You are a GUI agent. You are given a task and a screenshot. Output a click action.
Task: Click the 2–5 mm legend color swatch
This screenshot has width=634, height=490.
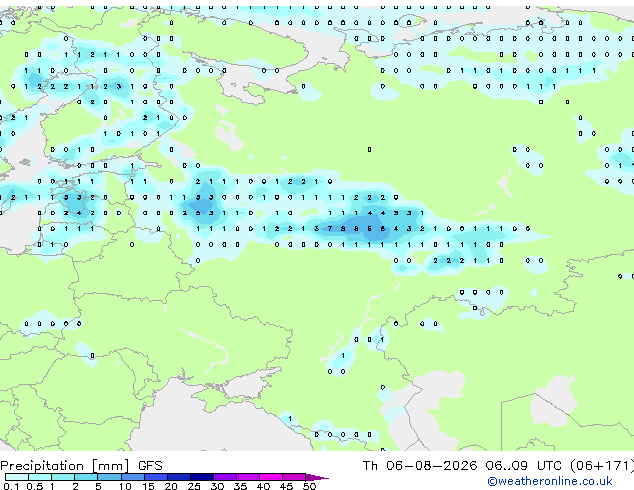coord(86,477)
